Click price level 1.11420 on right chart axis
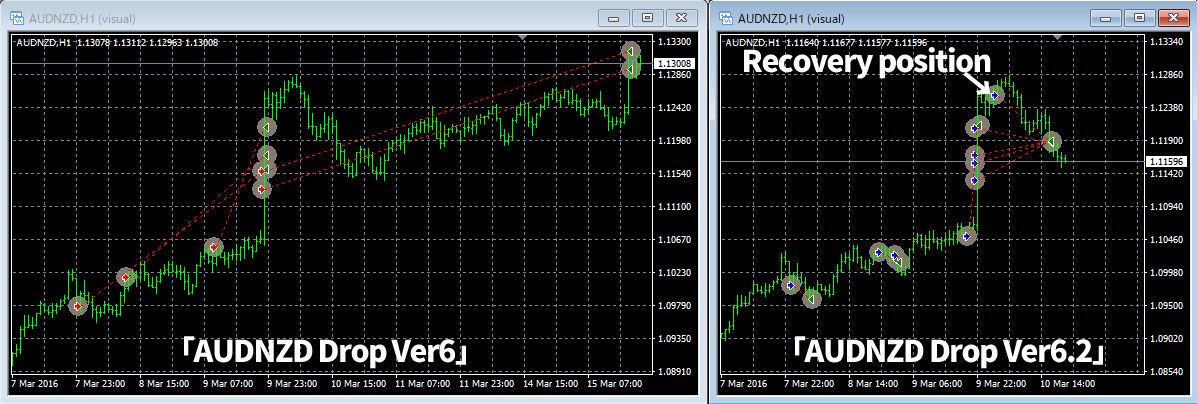The width and height of the screenshot is (1197, 404). (x=1166, y=174)
